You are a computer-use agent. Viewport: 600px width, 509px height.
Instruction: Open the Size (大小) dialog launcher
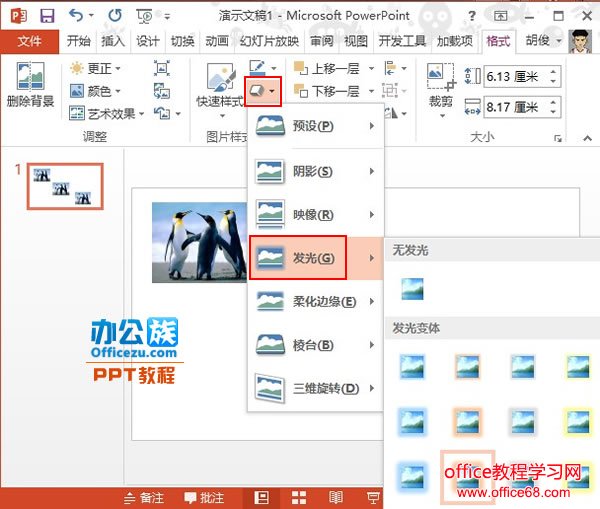coord(558,138)
